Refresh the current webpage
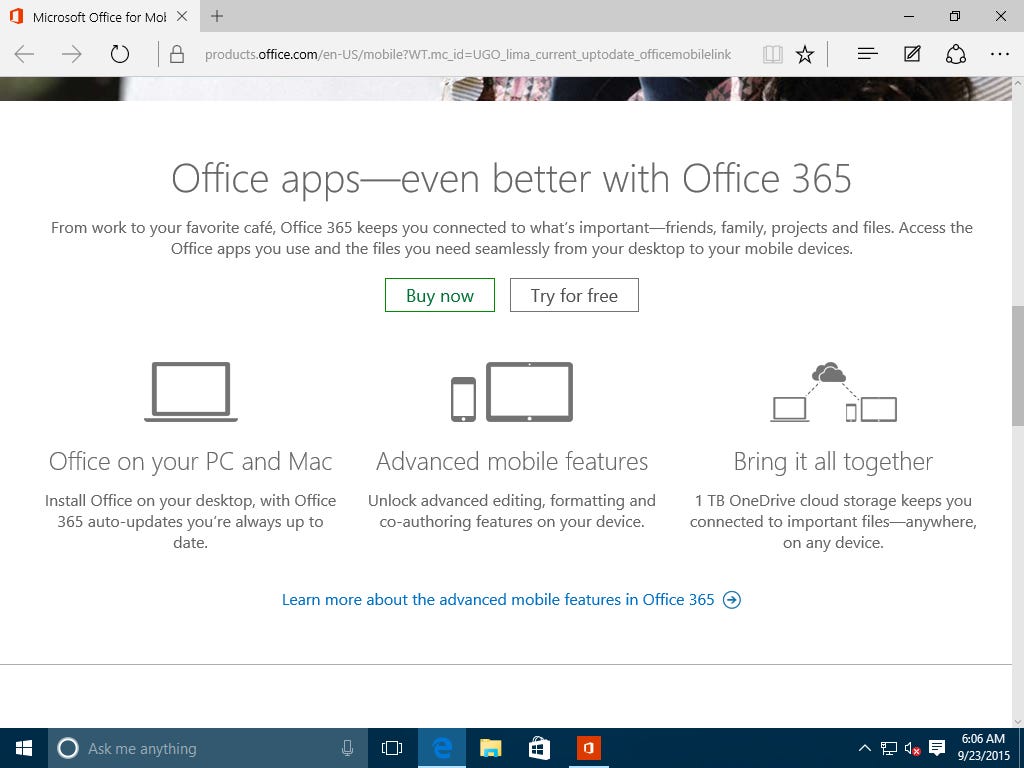Image resolution: width=1024 pixels, height=768 pixels. (120, 55)
